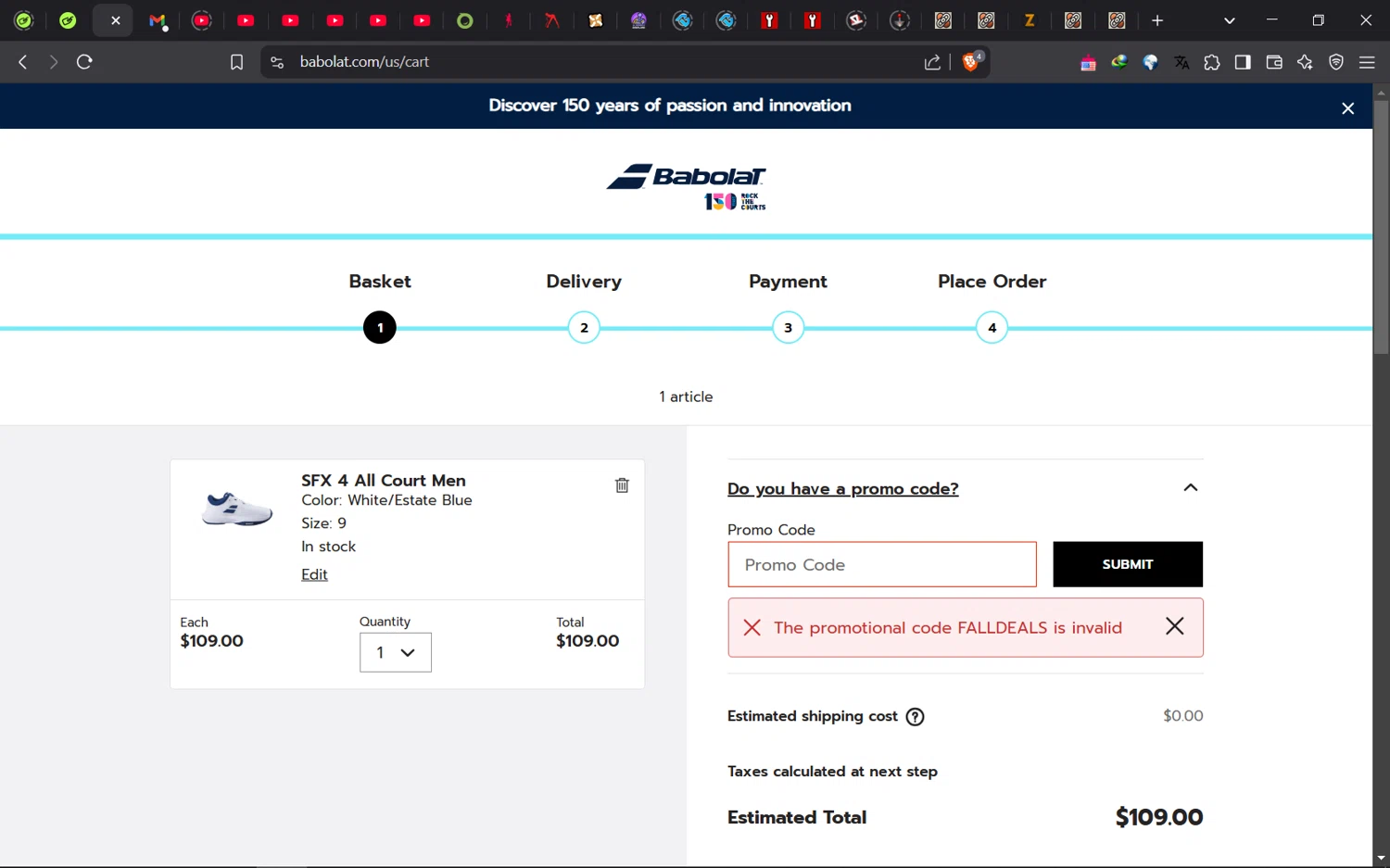Select step 4 Place Order circle
The height and width of the screenshot is (868, 1390).
(992, 328)
